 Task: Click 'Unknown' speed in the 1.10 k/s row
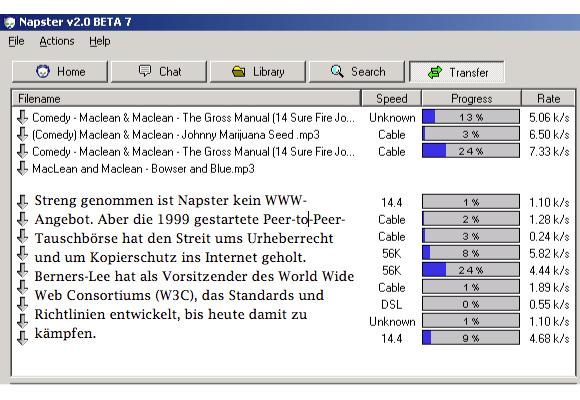(x=392, y=322)
